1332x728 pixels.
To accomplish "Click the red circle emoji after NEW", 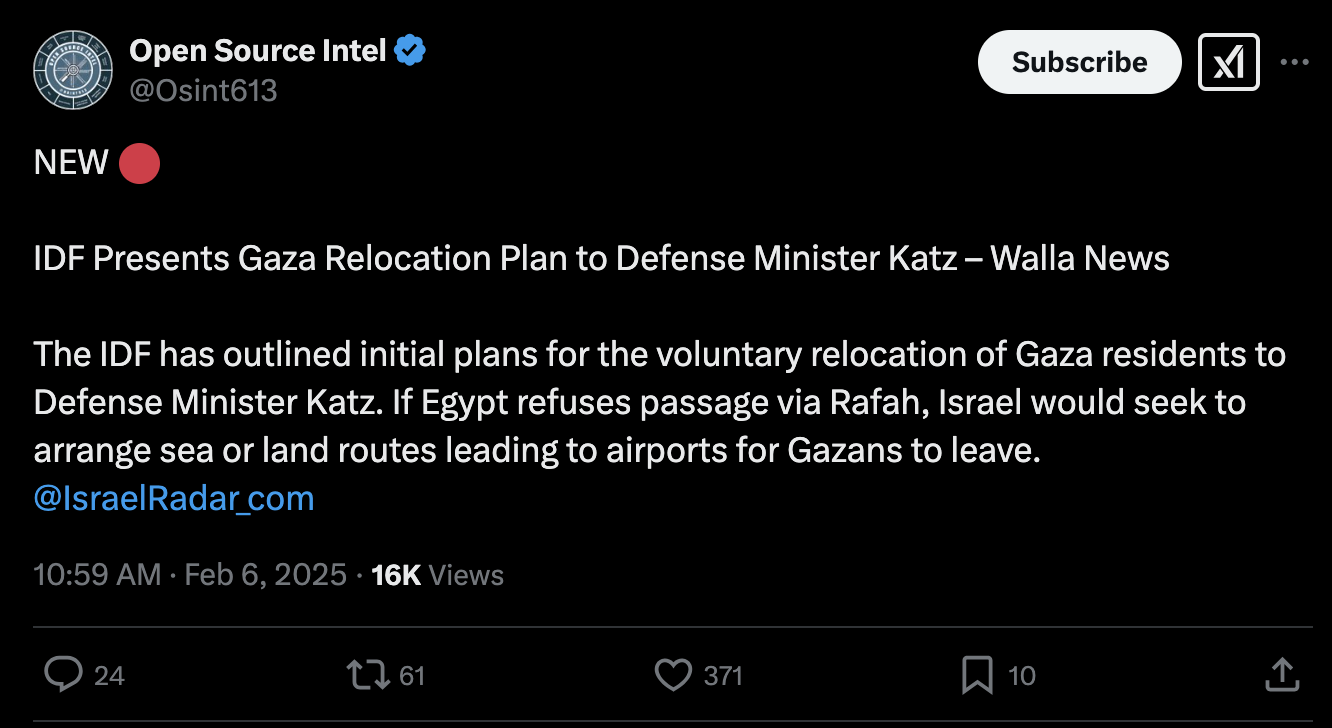I will (139, 163).
